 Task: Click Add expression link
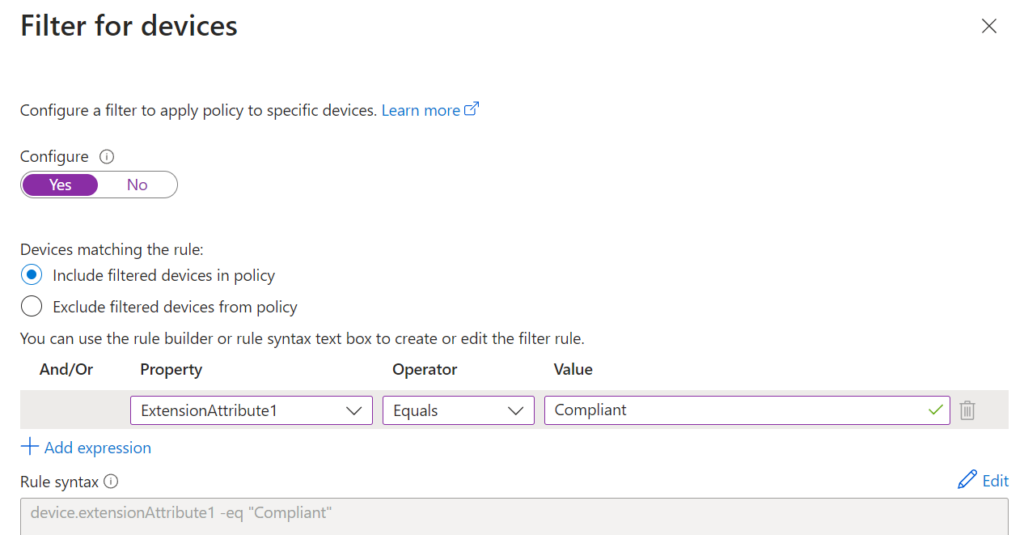97,447
